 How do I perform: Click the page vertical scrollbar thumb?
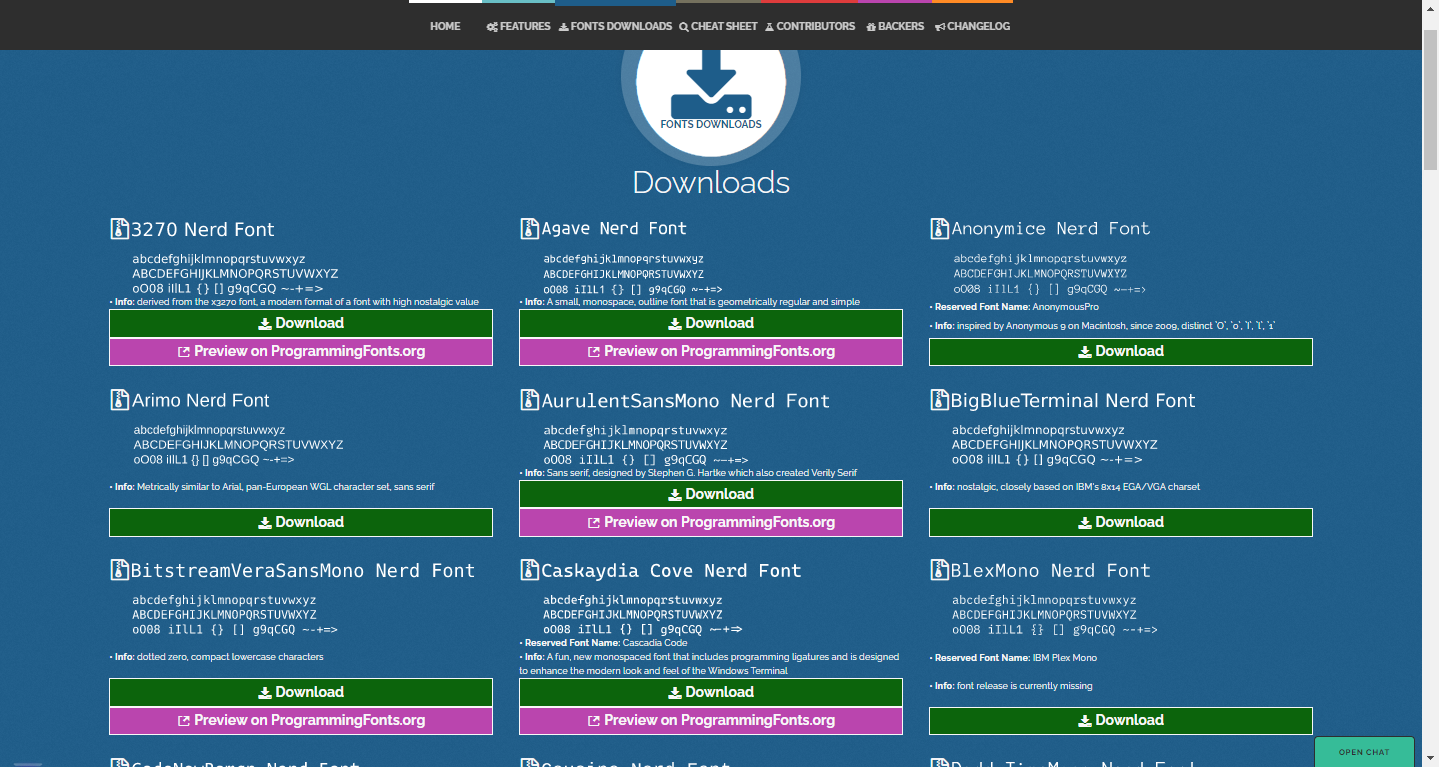1430,100
